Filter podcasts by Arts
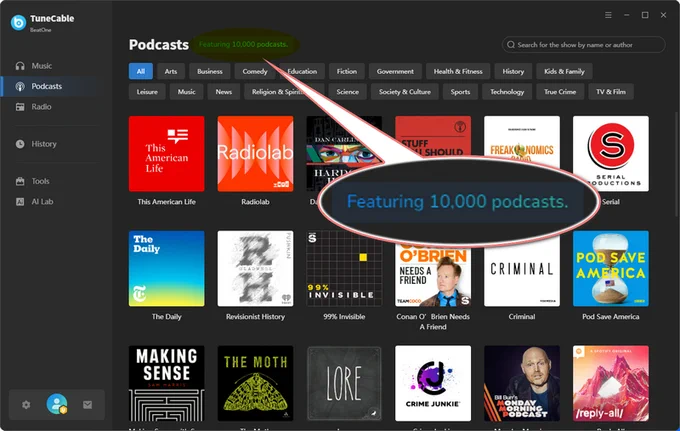 tap(171, 72)
